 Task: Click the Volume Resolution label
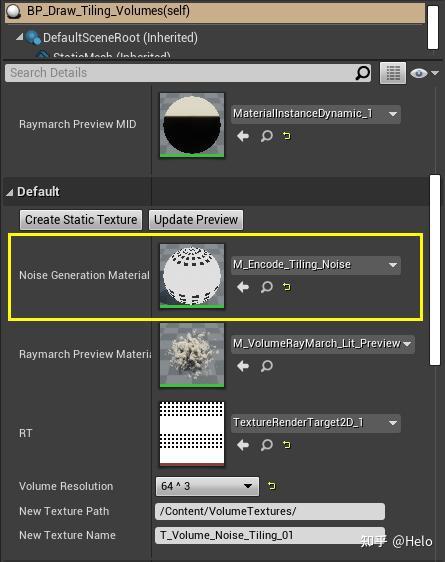[x=66, y=486]
